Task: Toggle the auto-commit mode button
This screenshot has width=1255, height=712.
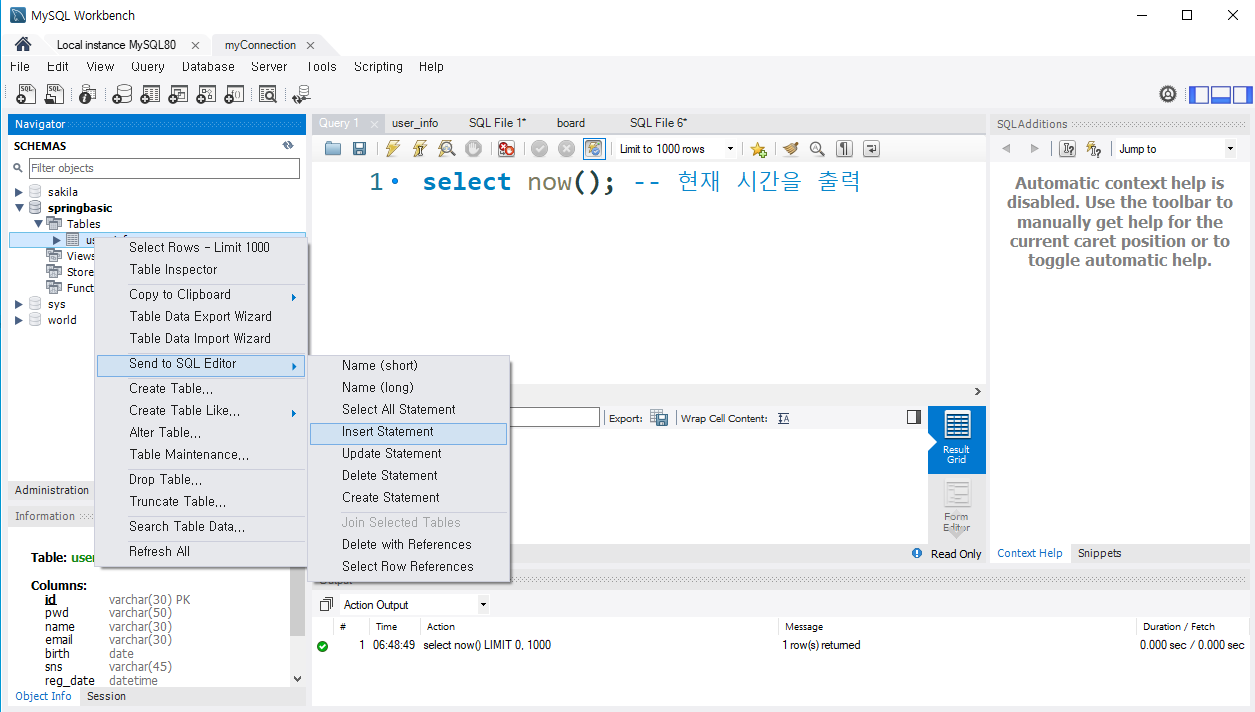Action: click(x=594, y=148)
